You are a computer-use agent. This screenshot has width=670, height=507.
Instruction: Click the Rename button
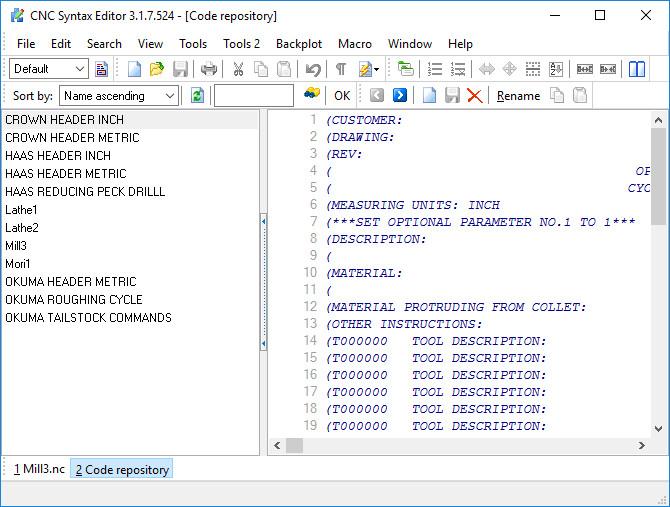coord(518,96)
